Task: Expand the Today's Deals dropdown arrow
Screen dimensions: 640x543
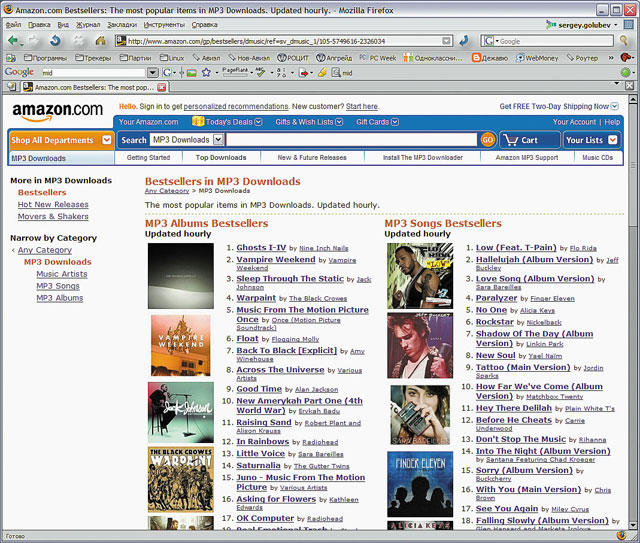Action: coord(258,122)
